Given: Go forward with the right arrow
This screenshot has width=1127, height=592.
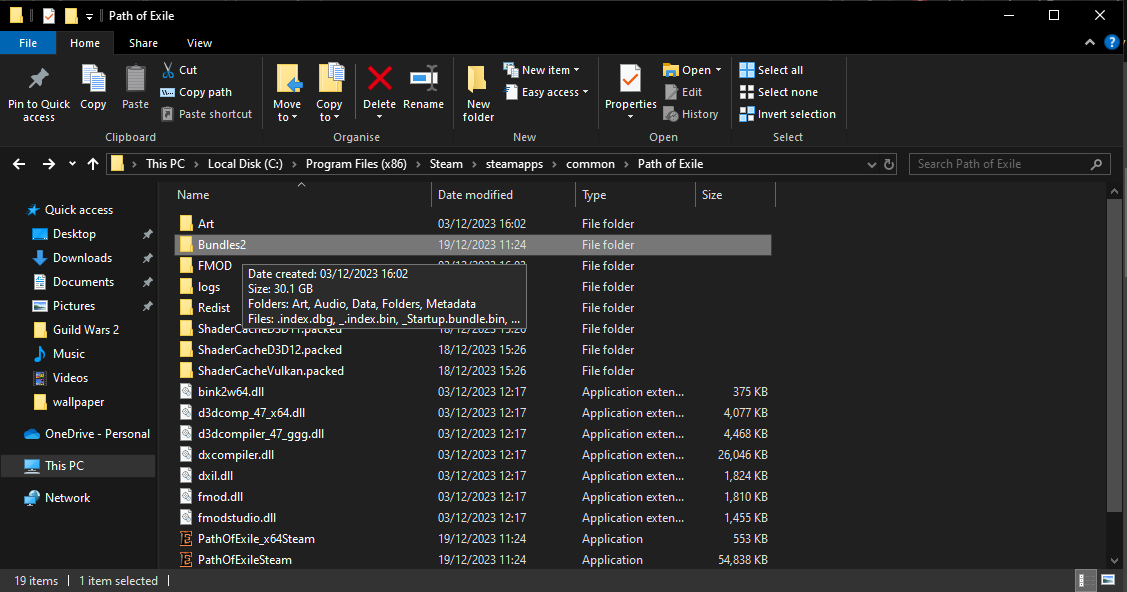Looking at the screenshot, I should point(48,165).
